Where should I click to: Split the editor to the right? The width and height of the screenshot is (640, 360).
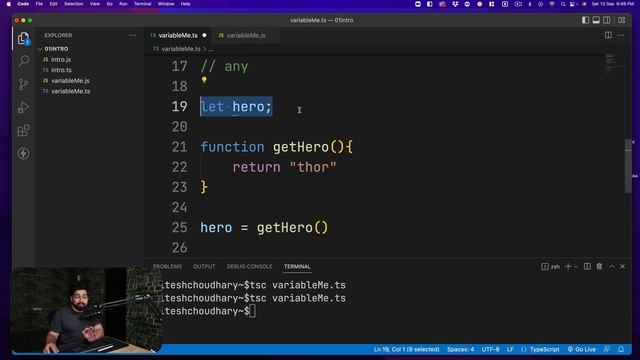coord(608,35)
